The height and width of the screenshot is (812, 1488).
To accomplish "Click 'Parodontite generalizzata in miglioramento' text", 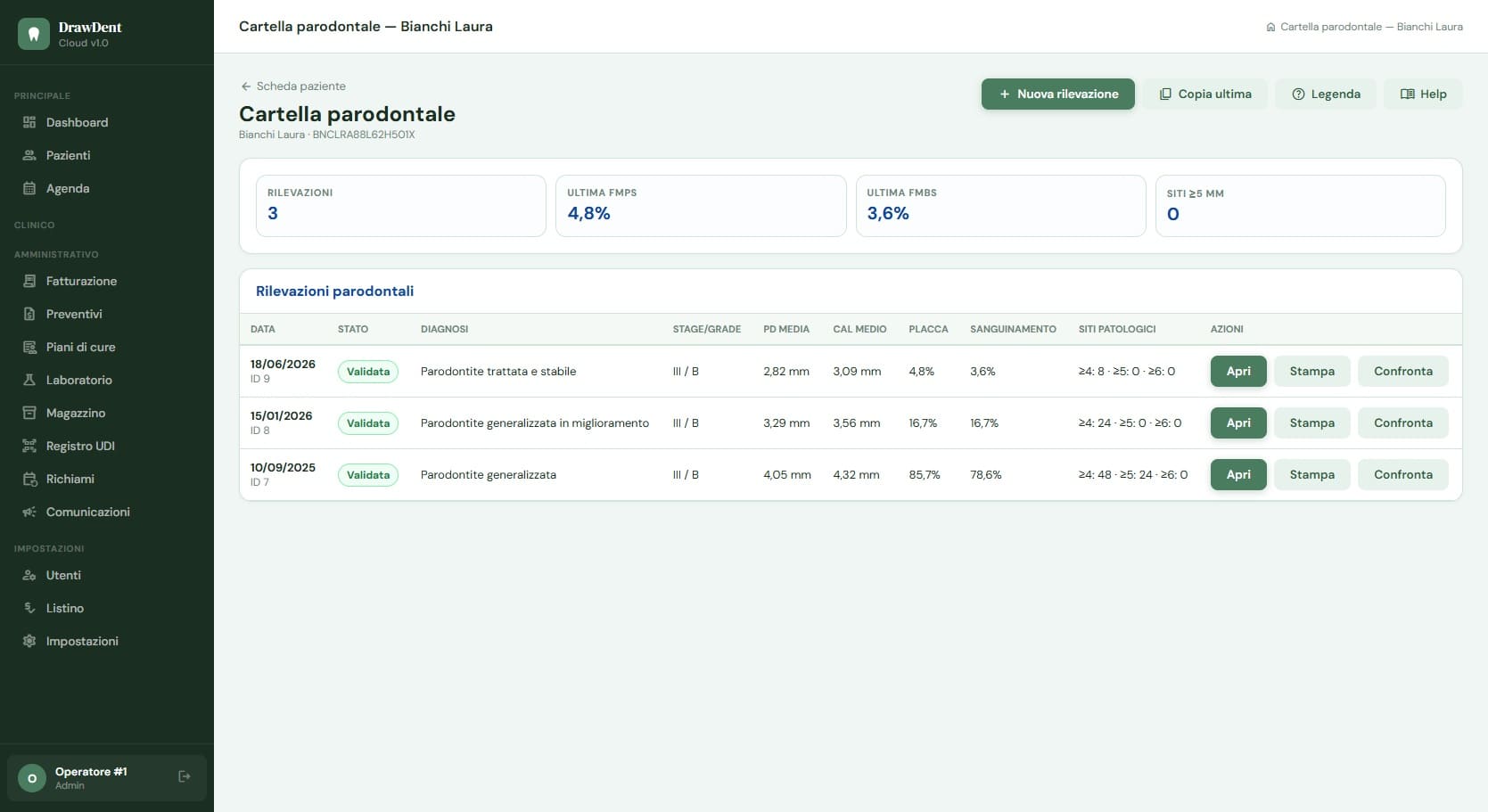I will [x=535, y=423].
